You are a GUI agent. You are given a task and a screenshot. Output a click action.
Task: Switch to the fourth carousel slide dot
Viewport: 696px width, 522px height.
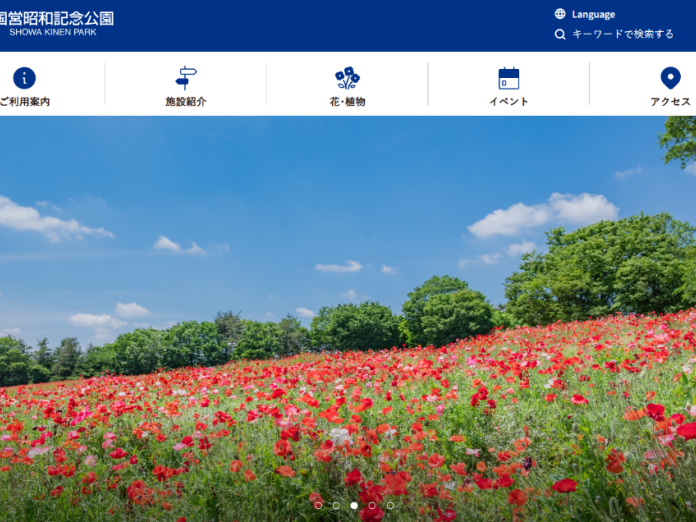pos(372,506)
